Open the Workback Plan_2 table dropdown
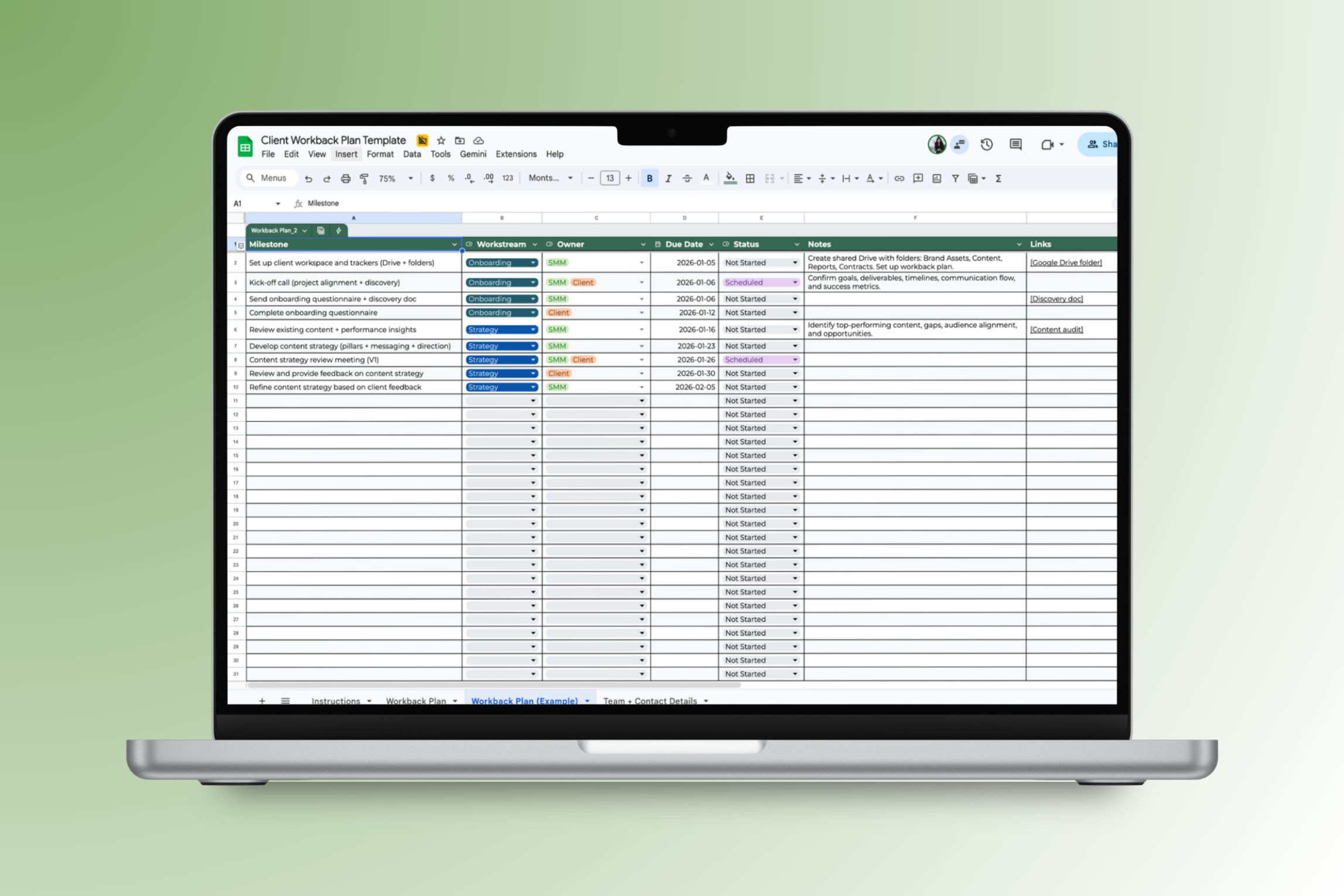Screen dimensions: 1344x896 click(305, 231)
